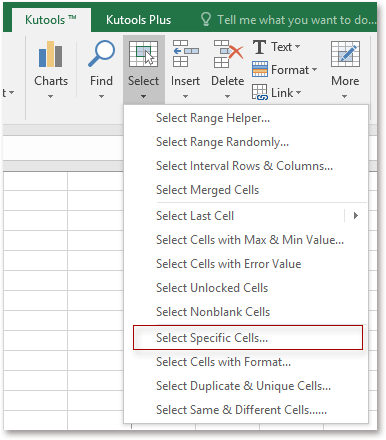Viewport: 386px width, 440px height.
Task: Click the Format table icon
Action: click(x=260, y=69)
